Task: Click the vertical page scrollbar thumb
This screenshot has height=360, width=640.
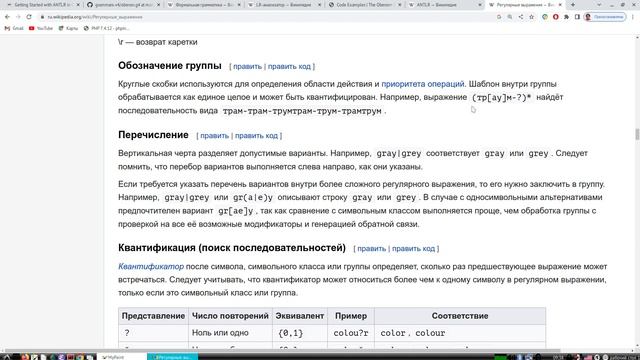Action: pos(637,134)
